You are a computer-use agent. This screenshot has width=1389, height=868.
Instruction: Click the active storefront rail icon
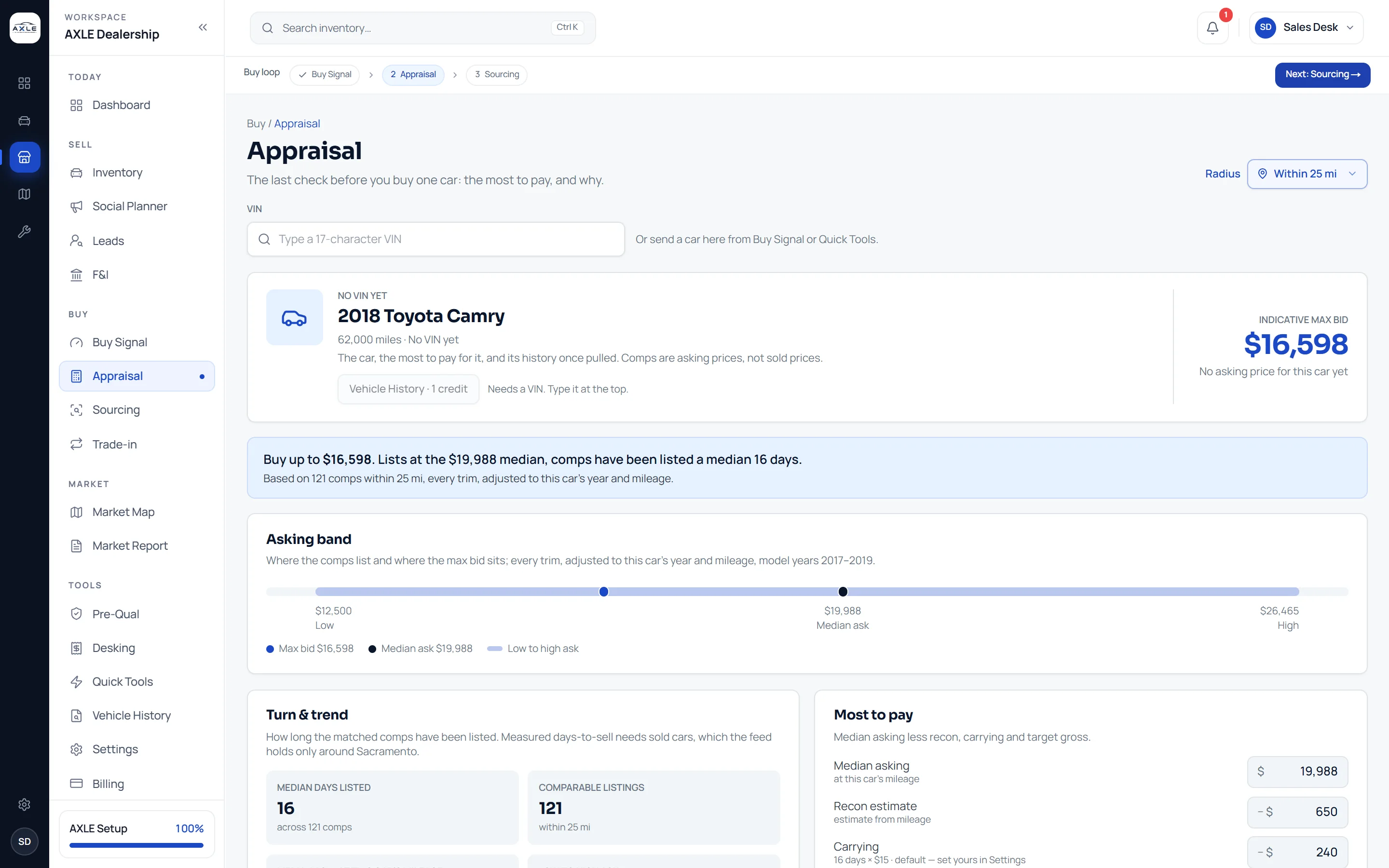click(25, 157)
